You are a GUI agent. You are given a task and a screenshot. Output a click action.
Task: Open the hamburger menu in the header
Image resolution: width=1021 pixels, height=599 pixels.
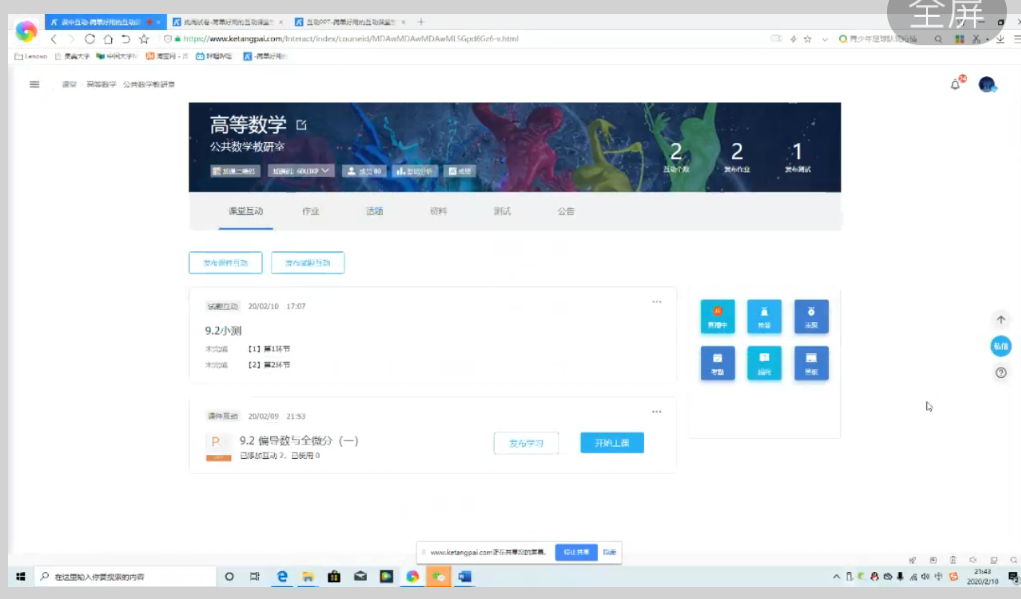click(34, 85)
